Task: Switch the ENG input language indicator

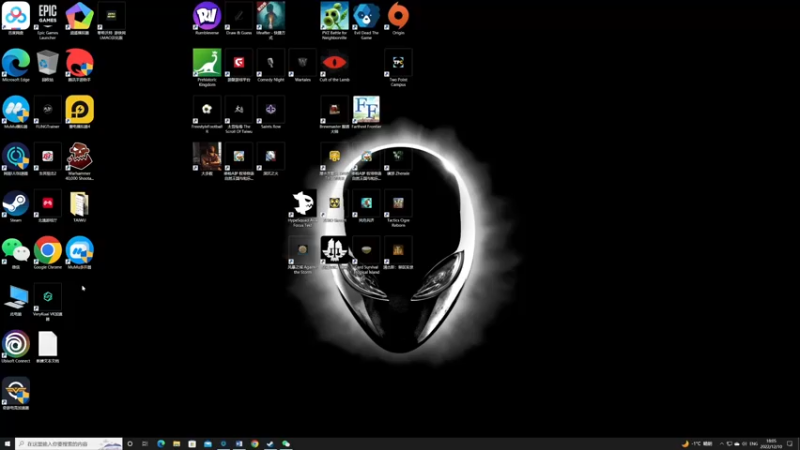Action: click(754, 444)
